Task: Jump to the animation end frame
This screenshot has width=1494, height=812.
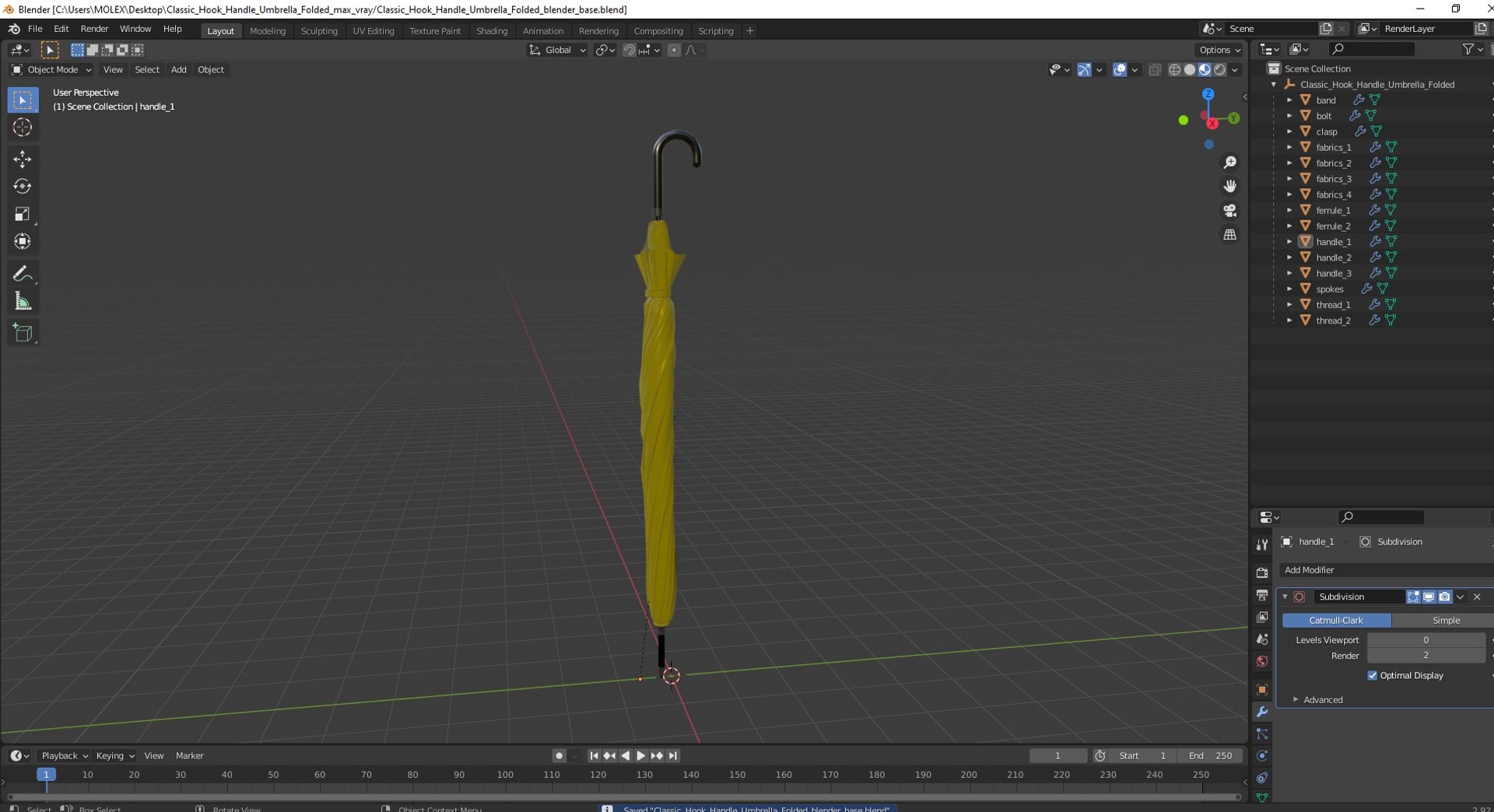Action: (x=673, y=756)
